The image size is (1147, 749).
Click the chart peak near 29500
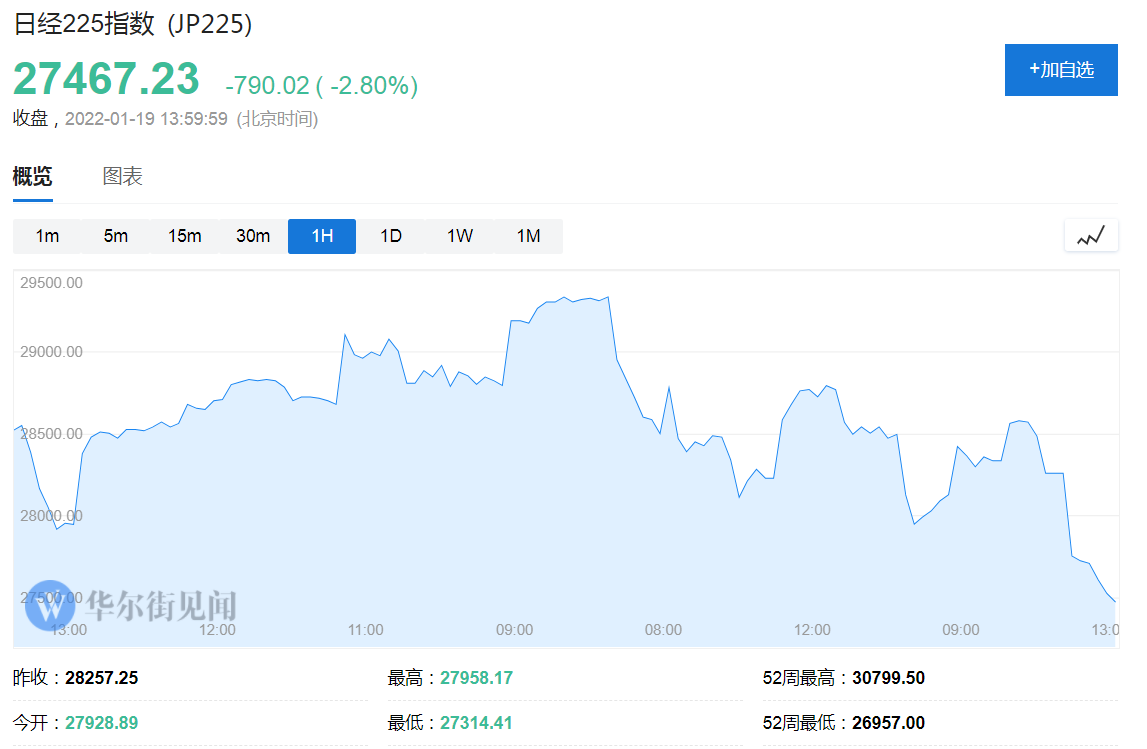[x=565, y=298]
